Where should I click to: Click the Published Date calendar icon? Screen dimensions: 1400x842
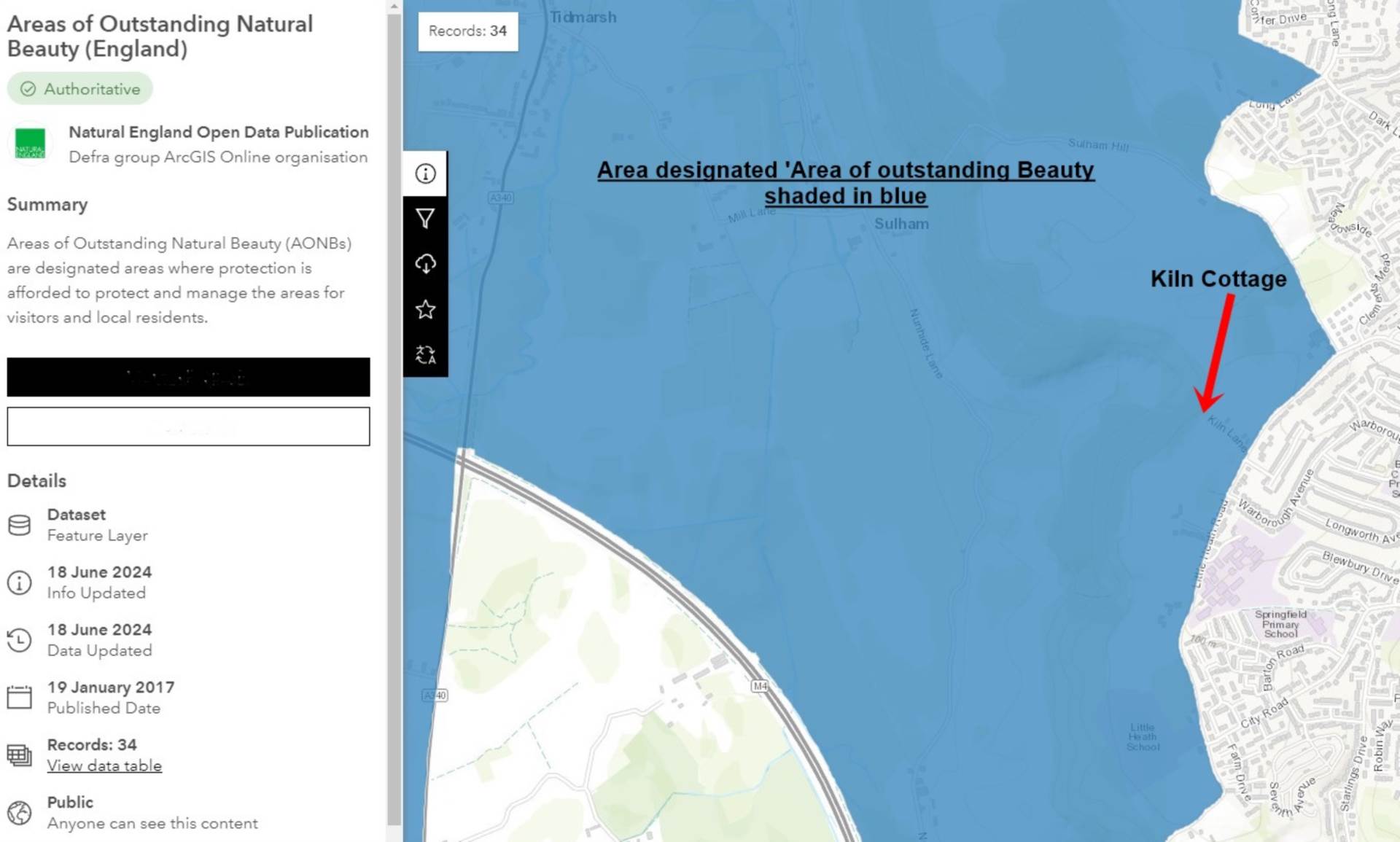20,698
